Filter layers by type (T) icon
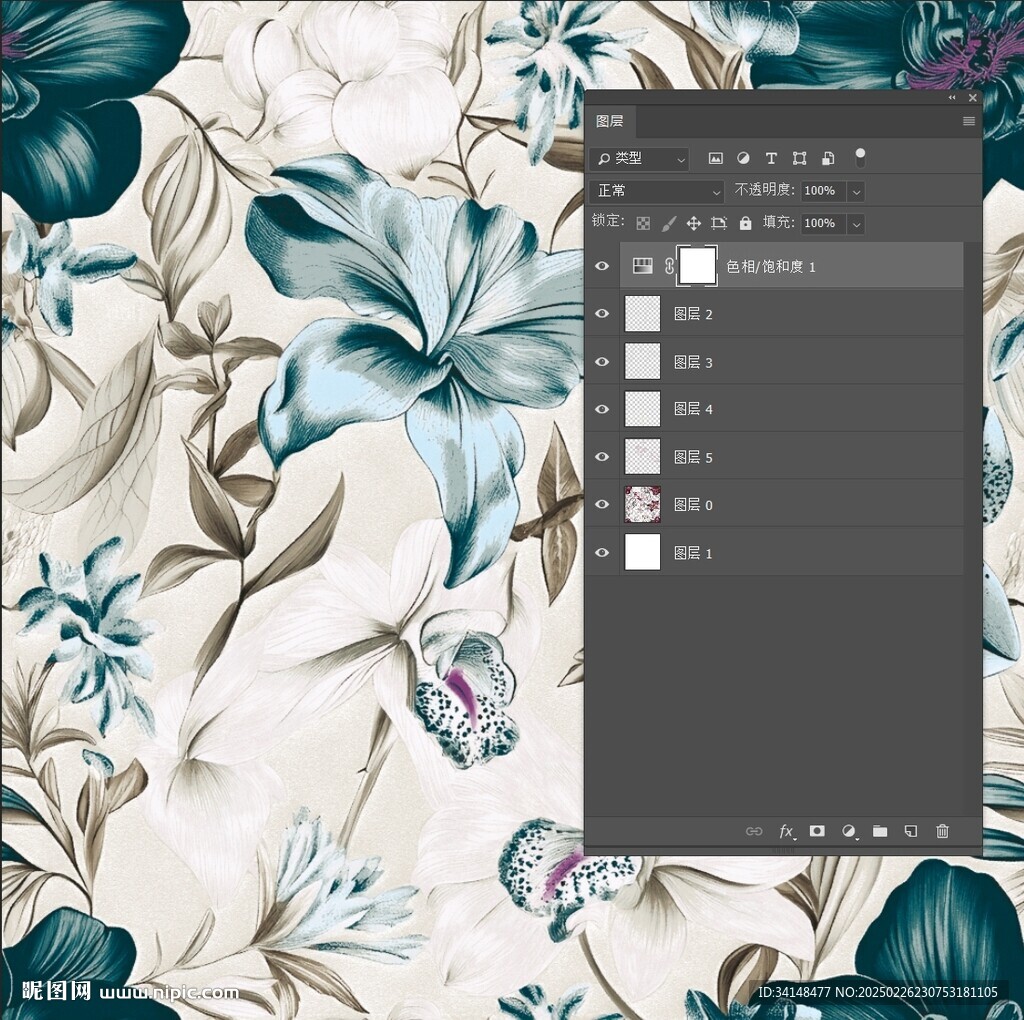Image resolution: width=1024 pixels, height=1020 pixels. [x=771, y=159]
